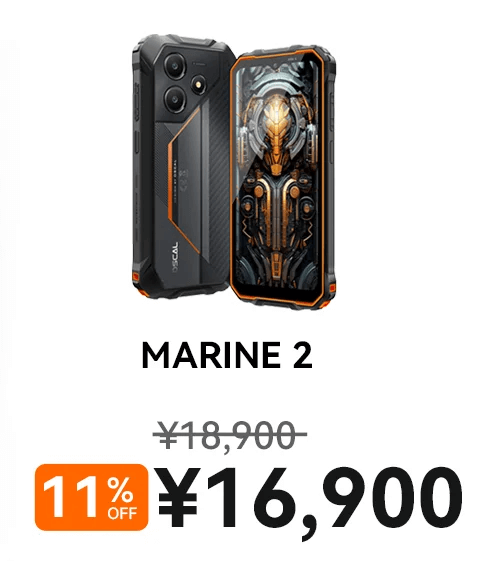The image size is (486, 561).
Task: Click the large yen symbol of sale price
Action: tap(178, 497)
